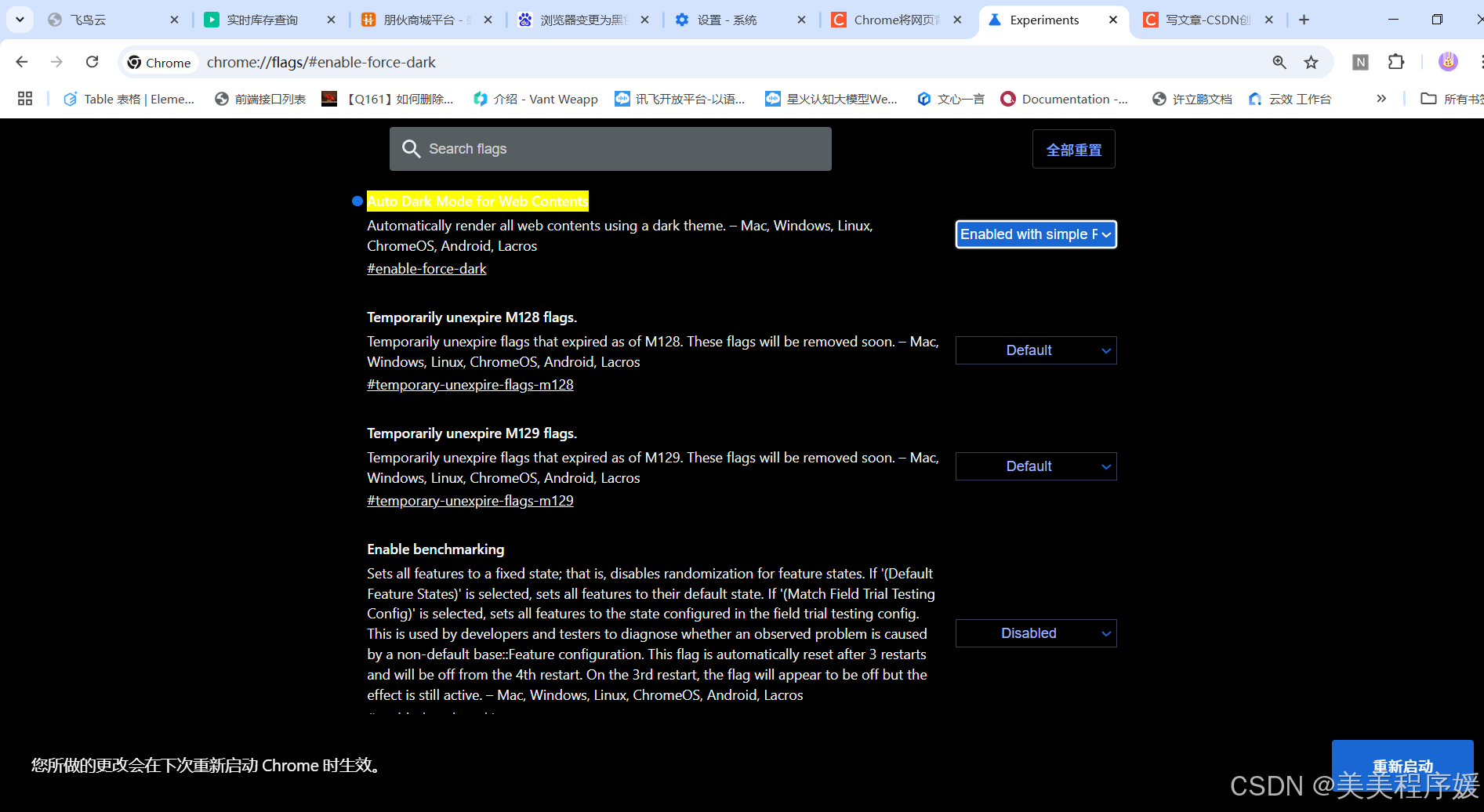Open the 讯飞开放平台 bookmark

680,99
